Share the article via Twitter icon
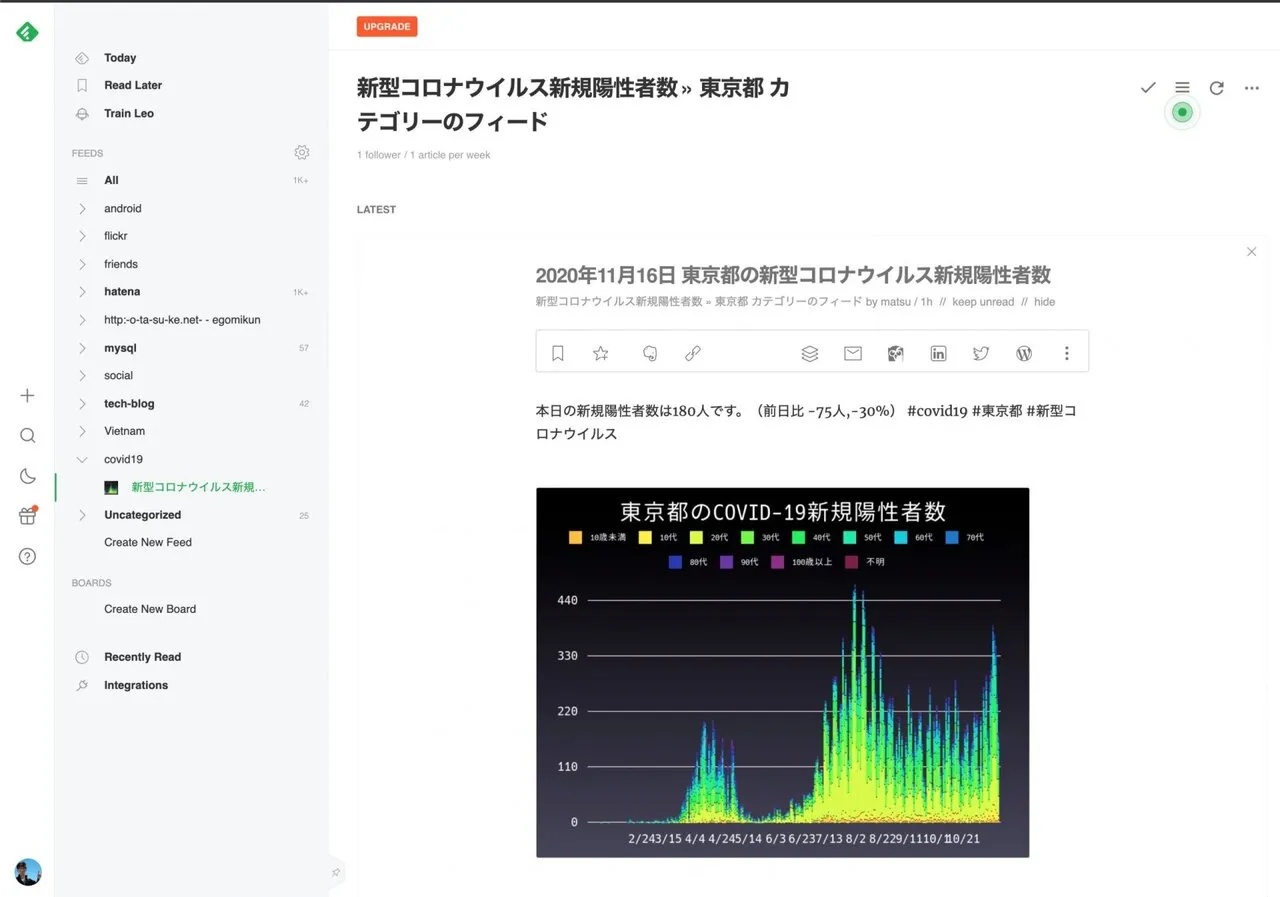 pos(980,353)
